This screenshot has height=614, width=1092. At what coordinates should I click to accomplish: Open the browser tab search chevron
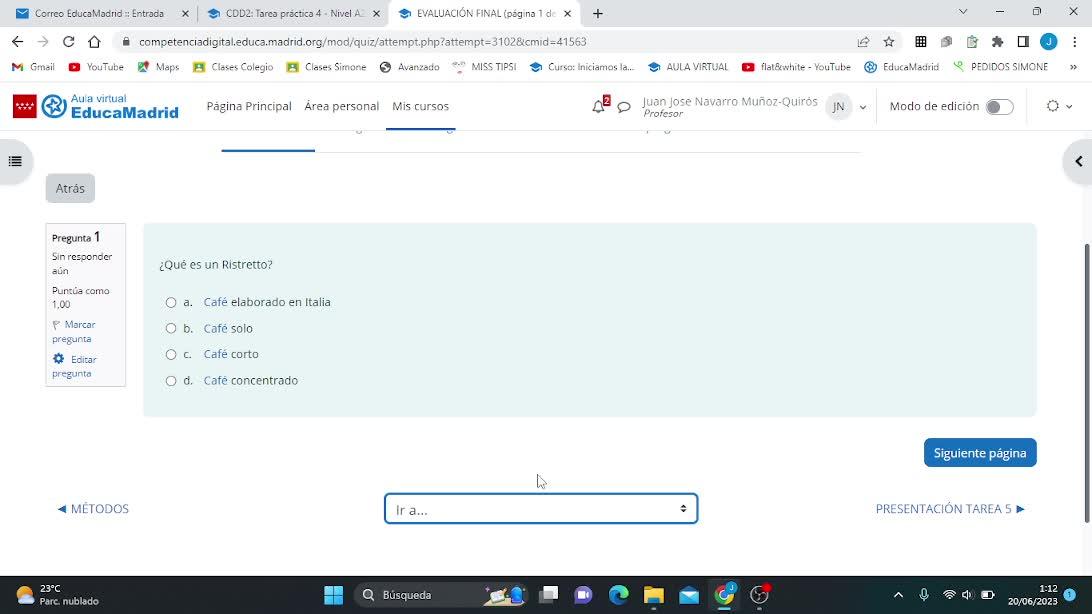point(962,12)
